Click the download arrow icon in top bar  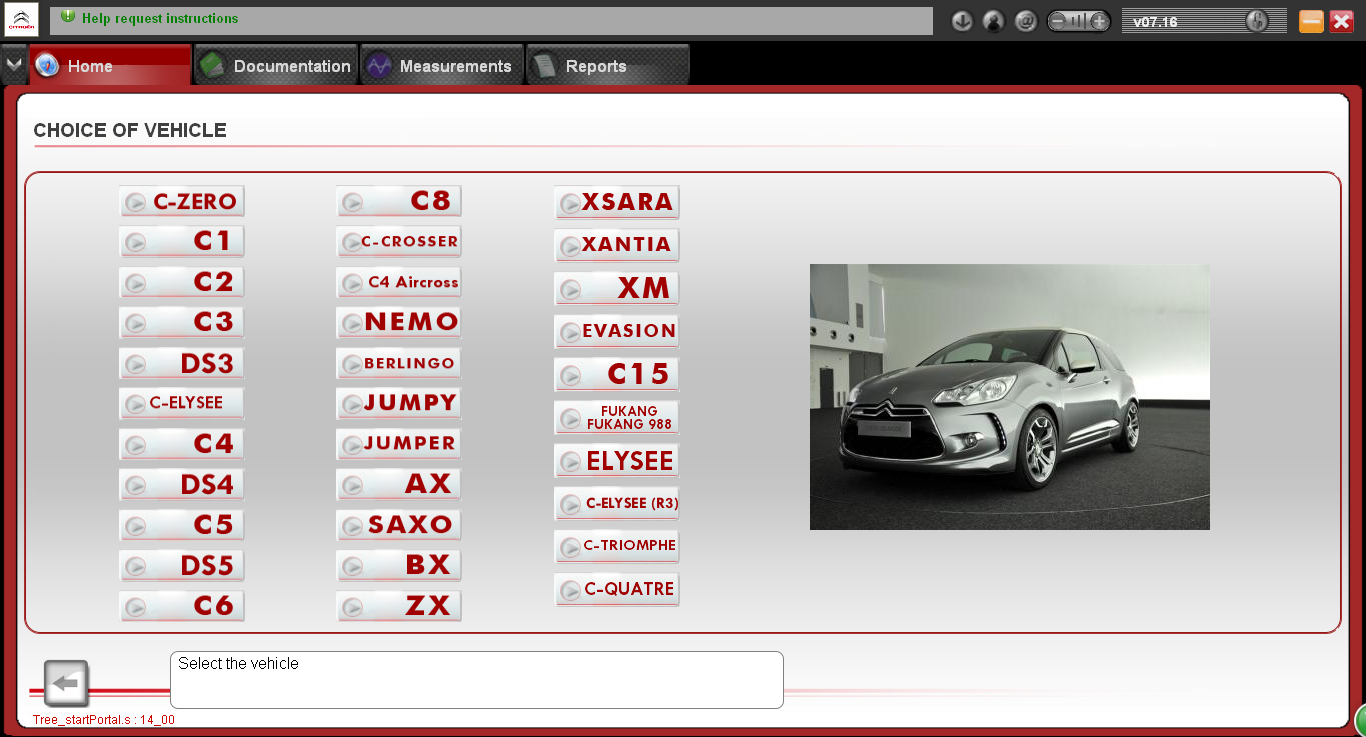[962, 21]
